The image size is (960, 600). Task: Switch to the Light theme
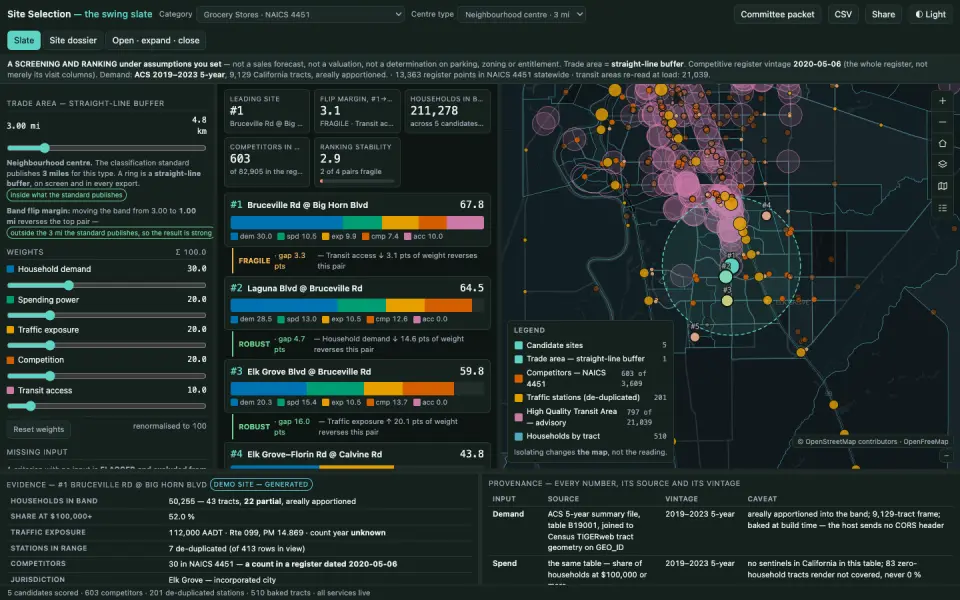point(931,15)
